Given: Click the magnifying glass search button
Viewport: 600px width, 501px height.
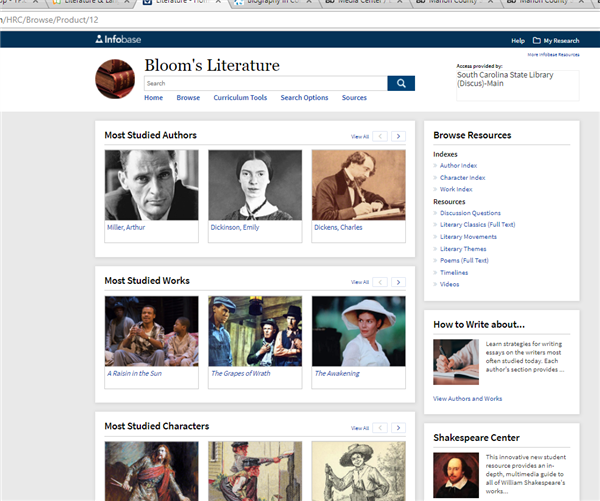Looking at the screenshot, I should 401,83.
